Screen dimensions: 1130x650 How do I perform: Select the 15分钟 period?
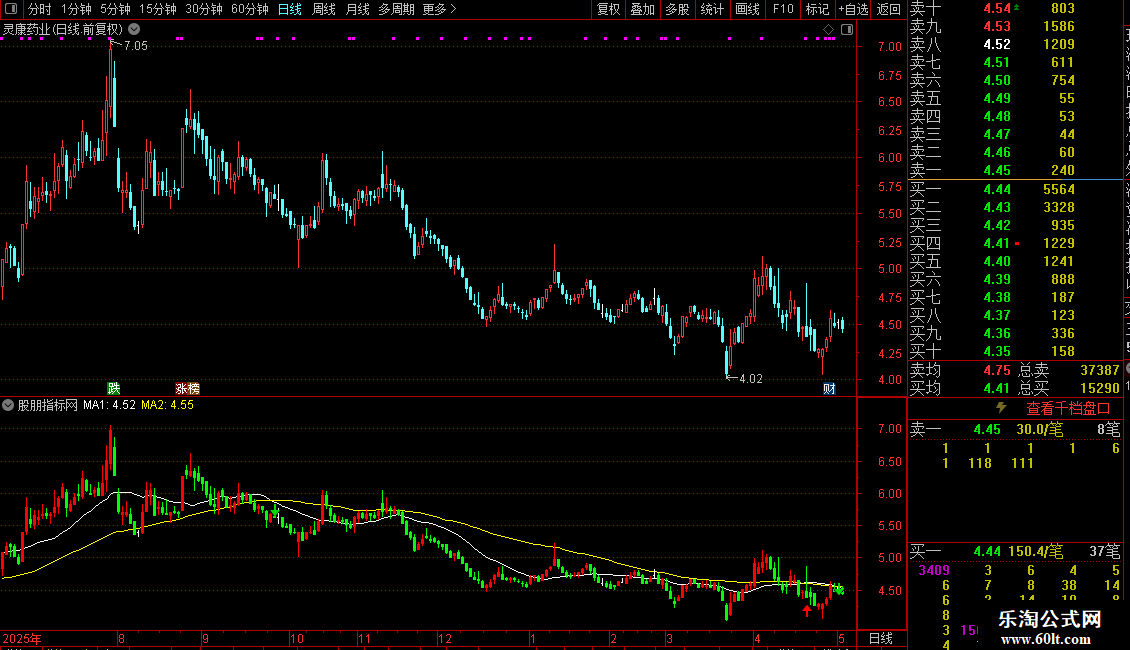[158, 9]
